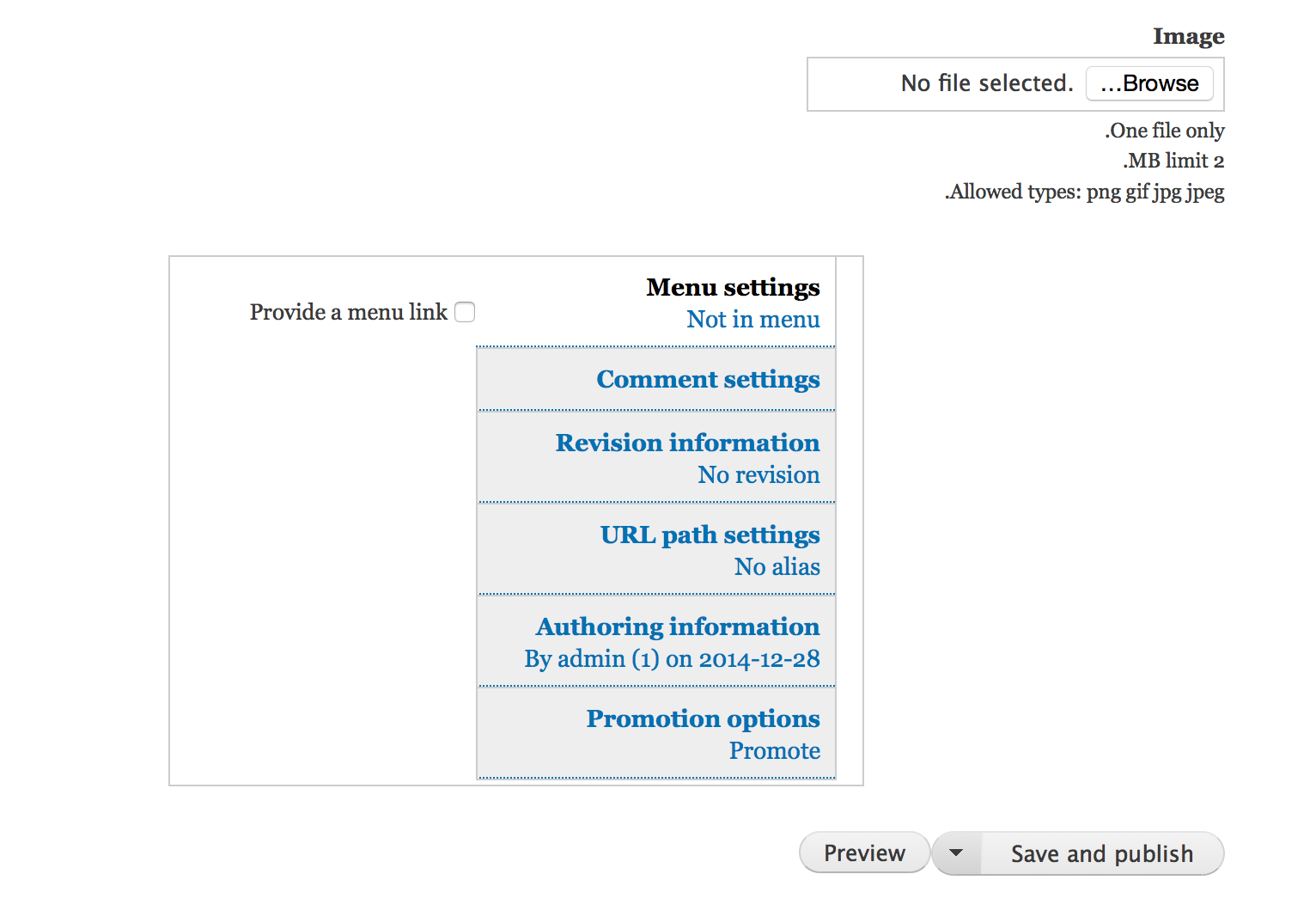Click the 'Provide a menu link' label text
Screen dimensions: 1316x923
pyautogui.click(x=349, y=312)
